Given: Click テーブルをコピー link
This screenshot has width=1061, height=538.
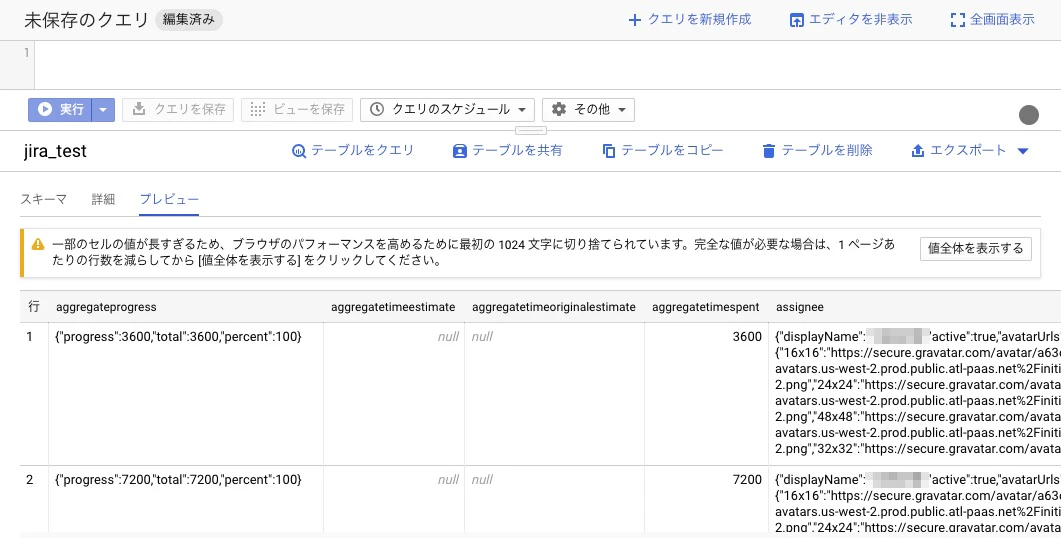Looking at the screenshot, I should pos(662,150).
